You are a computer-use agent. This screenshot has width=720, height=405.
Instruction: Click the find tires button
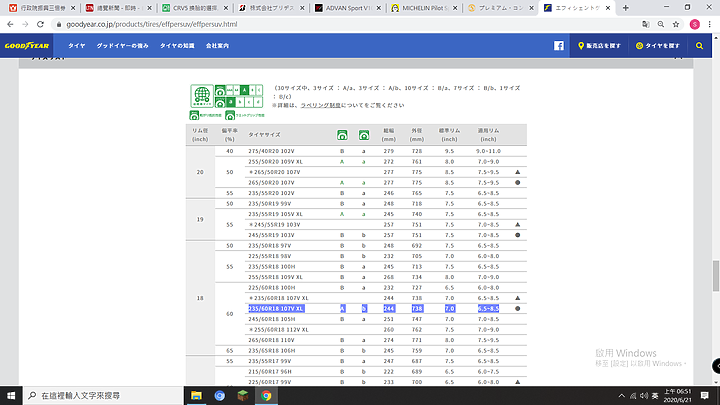pyautogui.click(x=658, y=45)
